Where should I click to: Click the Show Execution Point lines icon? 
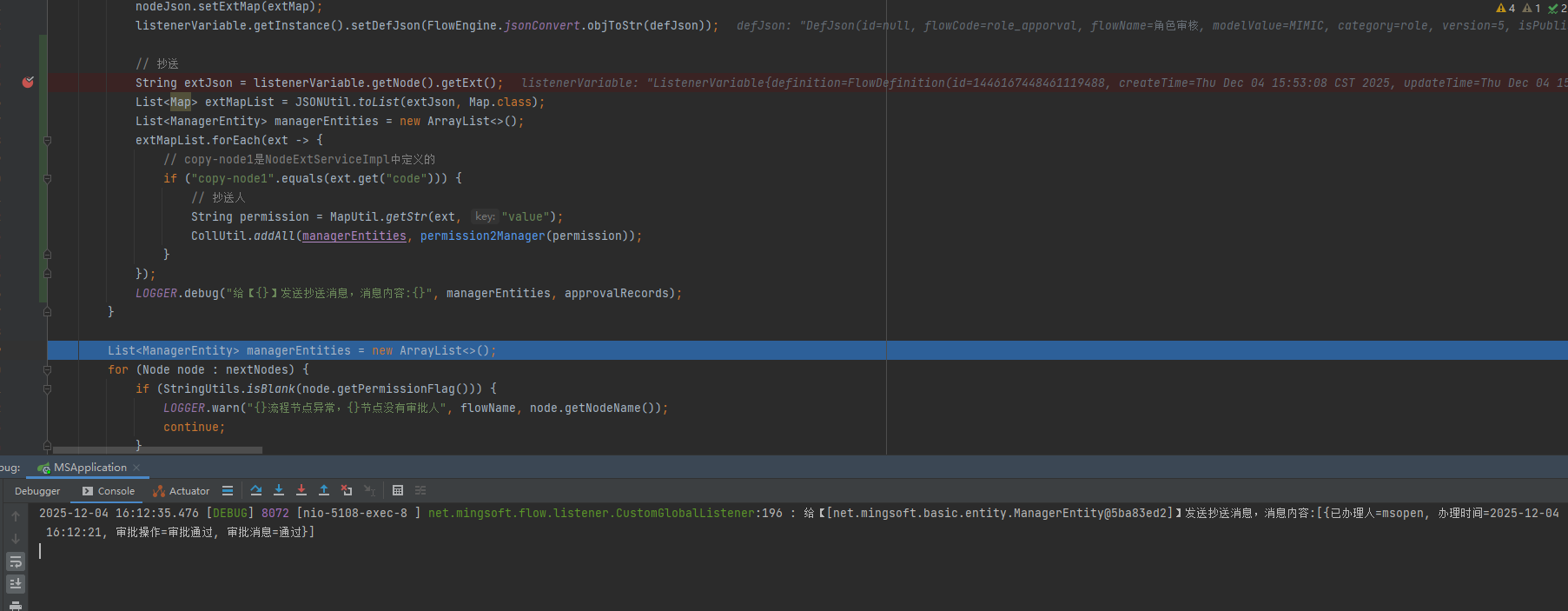pyautogui.click(x=228, y=490)
